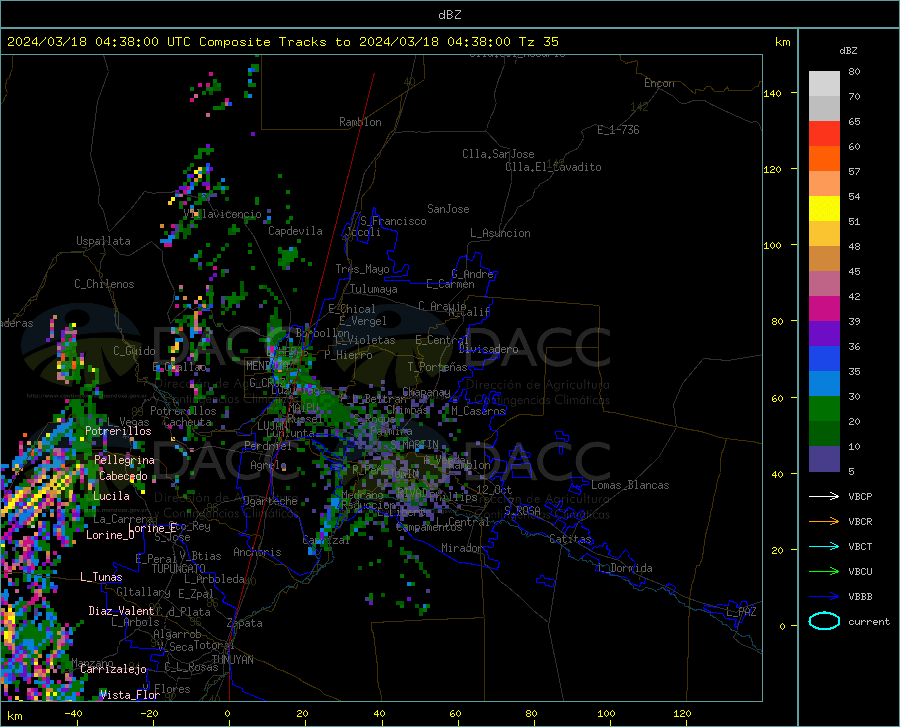Click the 'Uspallata' place label
Screen dimensions: 900x727
[x=103, y=241]
